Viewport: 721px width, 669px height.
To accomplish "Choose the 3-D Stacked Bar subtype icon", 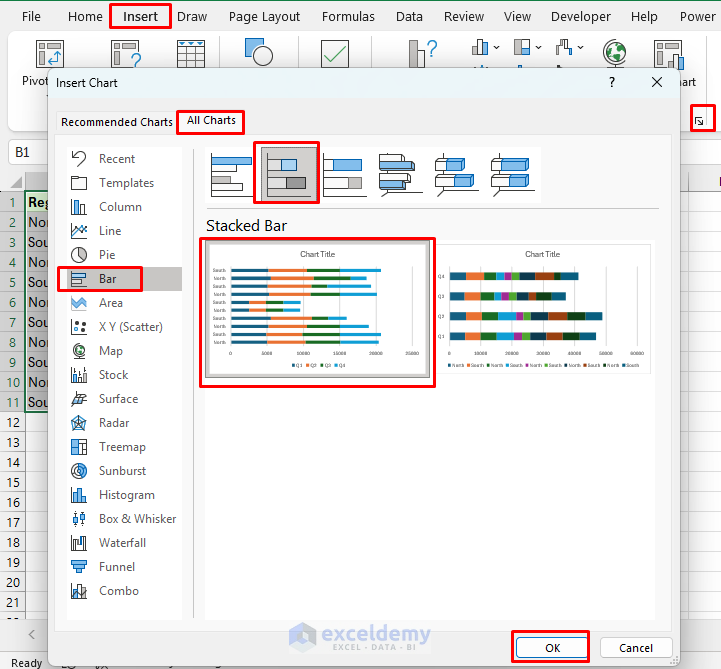I will (456, 174).
